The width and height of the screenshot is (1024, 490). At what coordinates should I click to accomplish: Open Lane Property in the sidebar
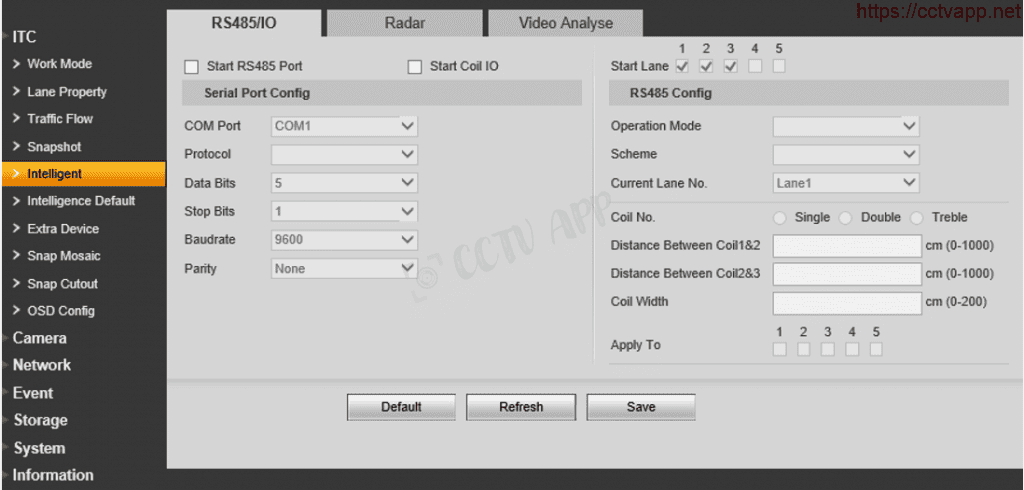tap(66, 92)
